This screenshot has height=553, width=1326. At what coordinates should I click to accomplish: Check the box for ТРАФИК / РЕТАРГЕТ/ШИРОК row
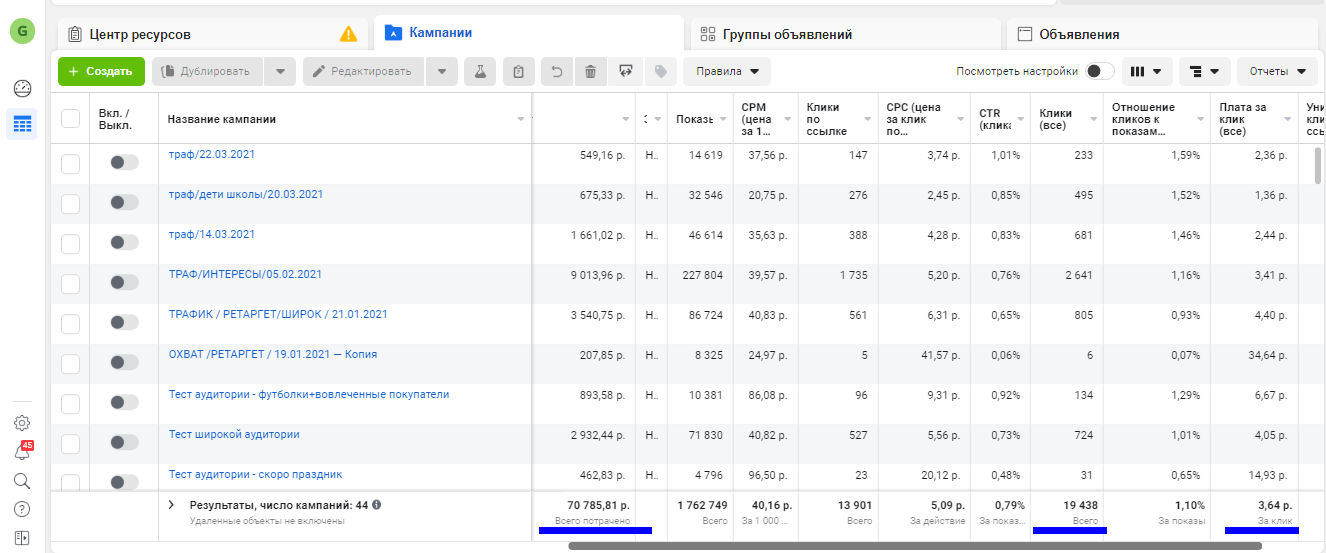71,324
